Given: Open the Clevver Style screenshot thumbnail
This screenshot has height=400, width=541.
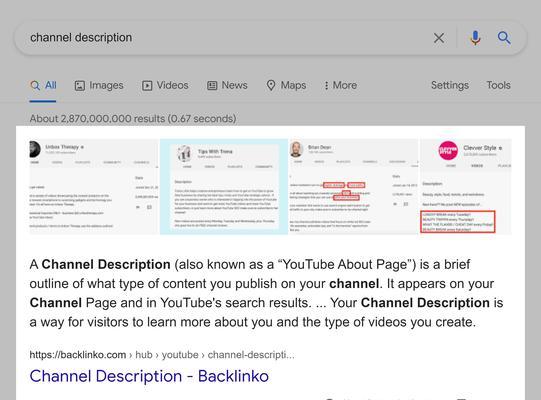Looking at the screenshot, I should pyautogui.click(x=465, y=187).
